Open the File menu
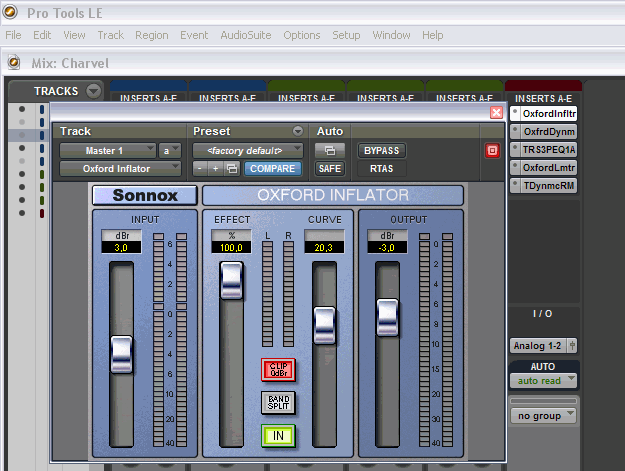Viewport: 625px width, 471px height. tap(13, 35)
